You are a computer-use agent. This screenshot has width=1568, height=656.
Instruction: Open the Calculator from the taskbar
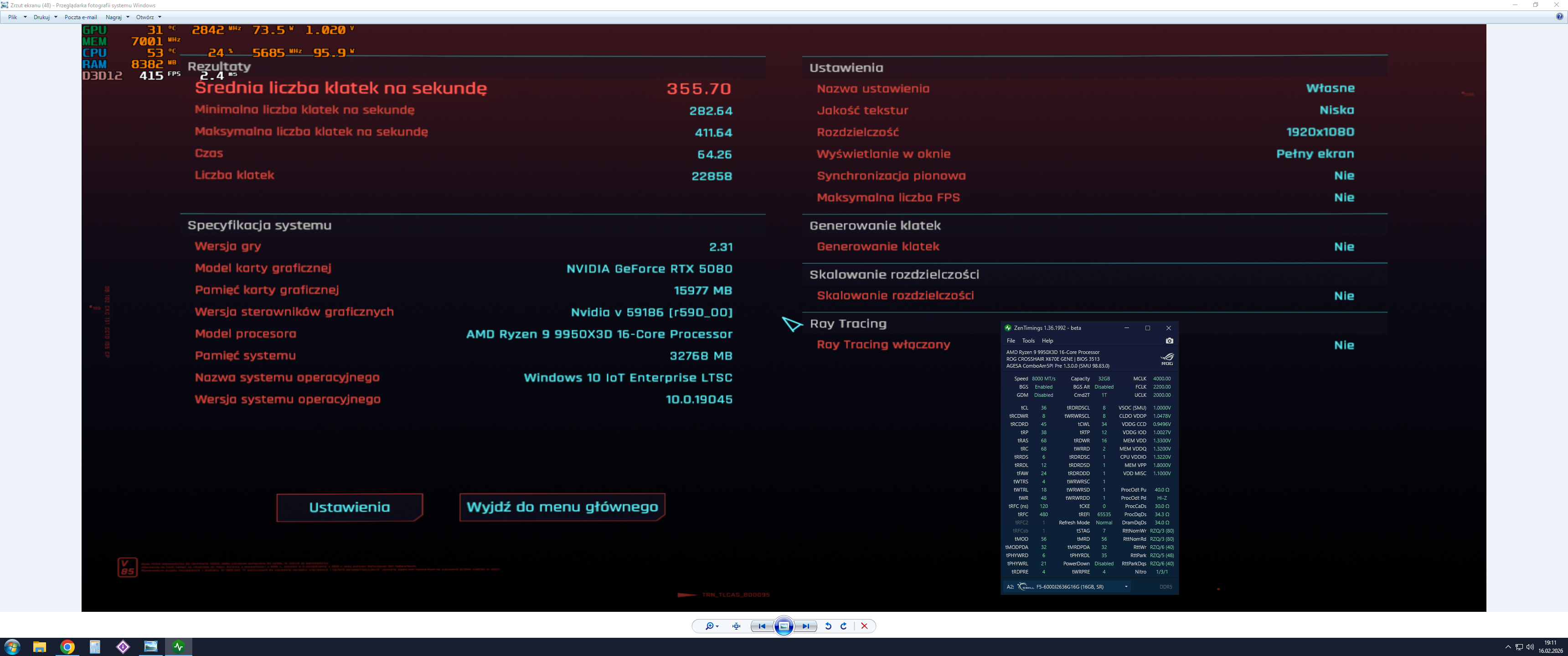[95, 646]
